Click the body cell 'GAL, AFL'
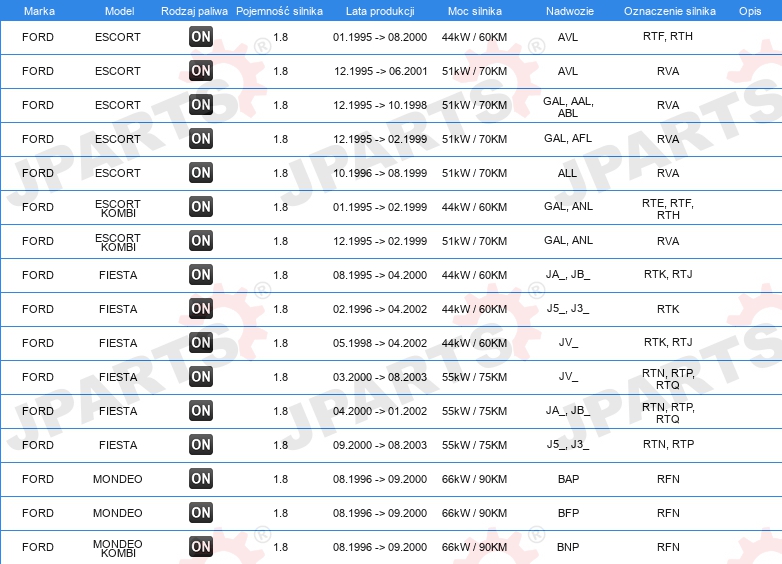Image resolution: width=782 pixels, height=564 pixels. tap(568, 138)
